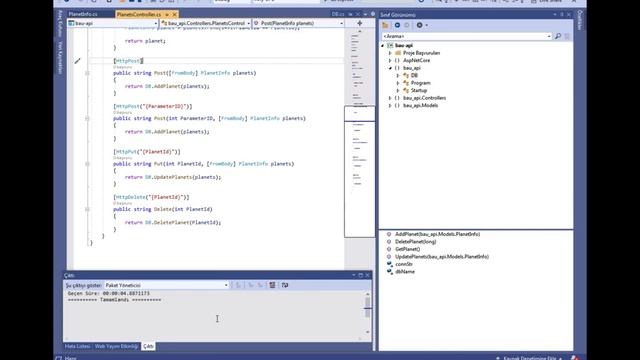Screen dimensions: 640x360
Task: Open the Class View search history dropdown
Action: pyautogui.click(x=549, y=36)
